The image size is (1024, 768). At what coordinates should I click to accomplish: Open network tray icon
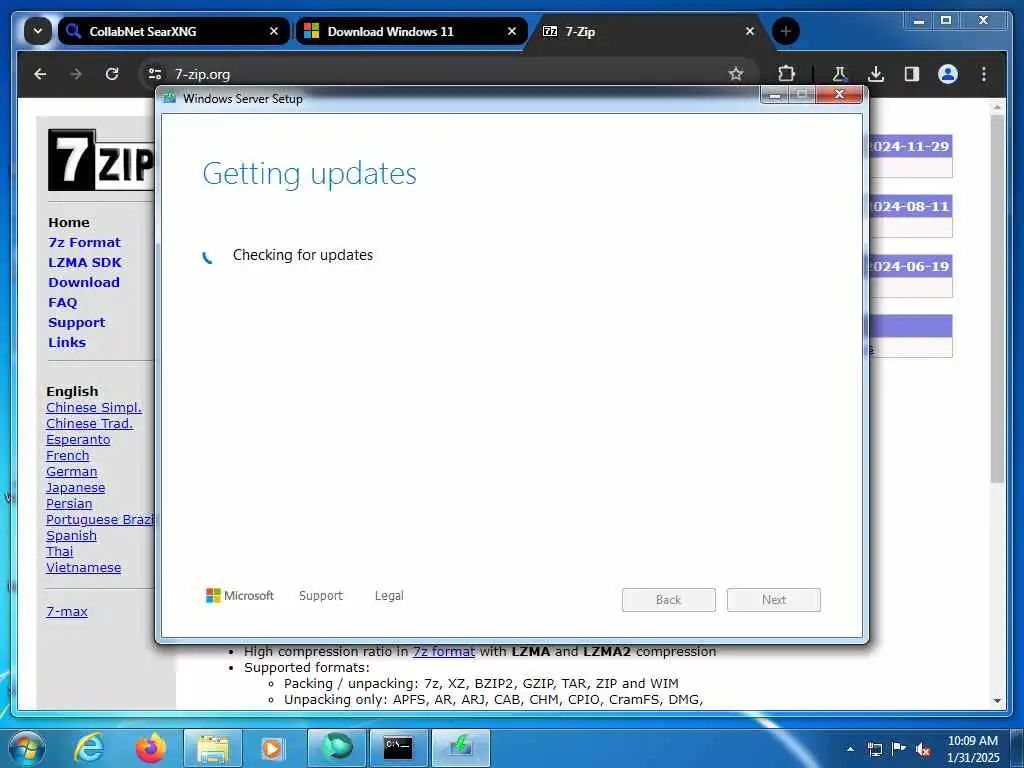[x=875, y=749]
